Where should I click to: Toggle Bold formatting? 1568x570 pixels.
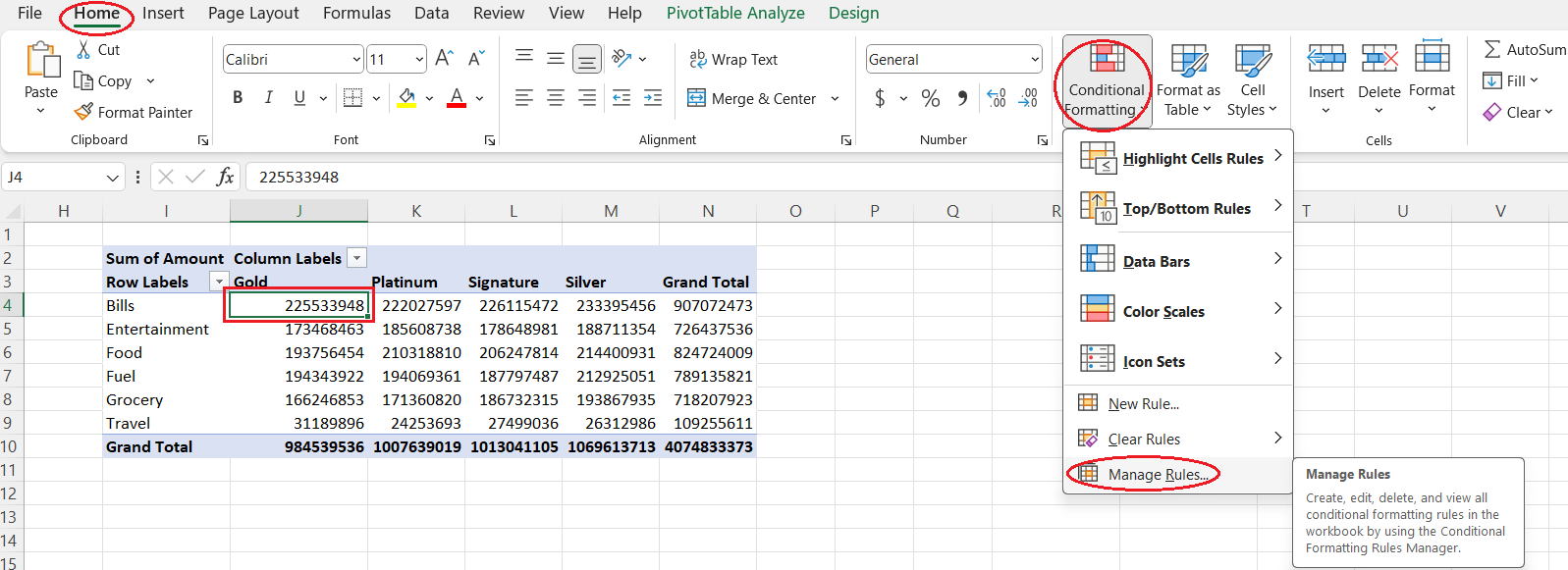(x=238, y=97)
